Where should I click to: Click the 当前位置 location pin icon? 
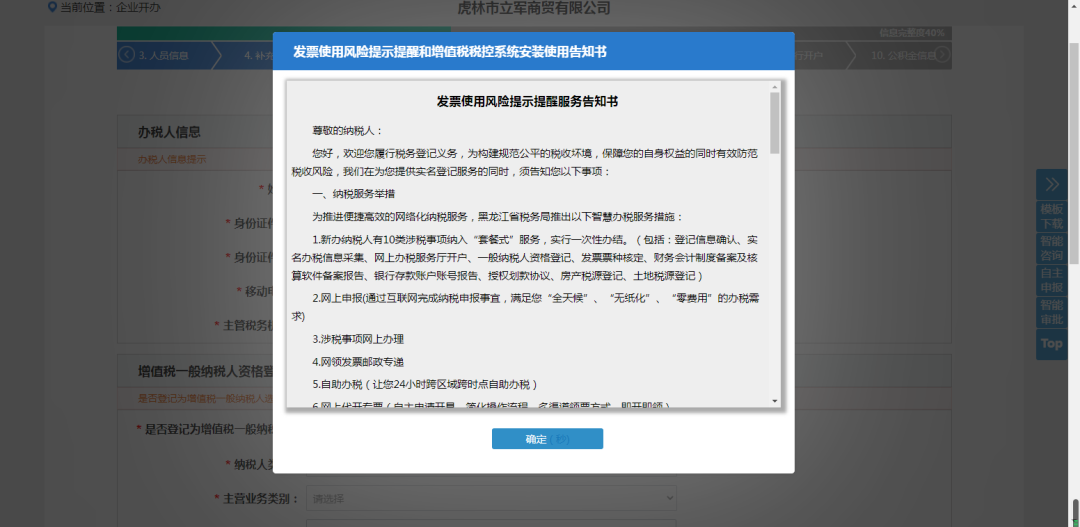(52, 7)
